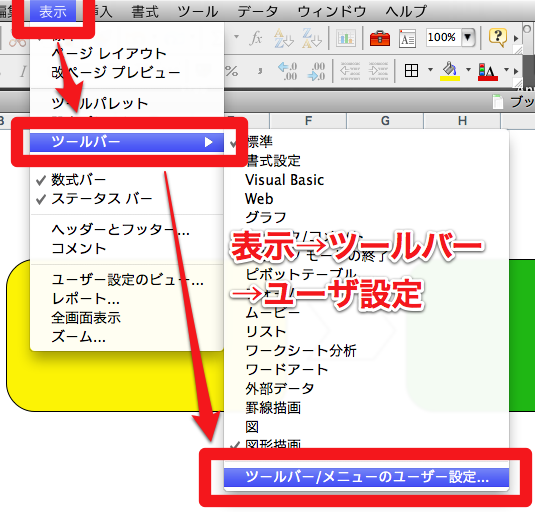
Task: Click the borders grid icon
Action: pos(411,71)
